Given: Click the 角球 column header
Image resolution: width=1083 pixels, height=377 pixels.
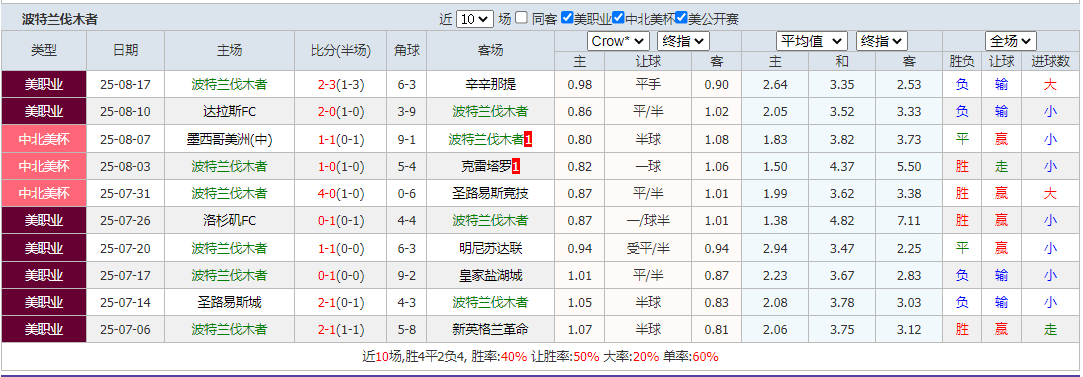Looking at the screenshot, I should (x=407, y=50).
